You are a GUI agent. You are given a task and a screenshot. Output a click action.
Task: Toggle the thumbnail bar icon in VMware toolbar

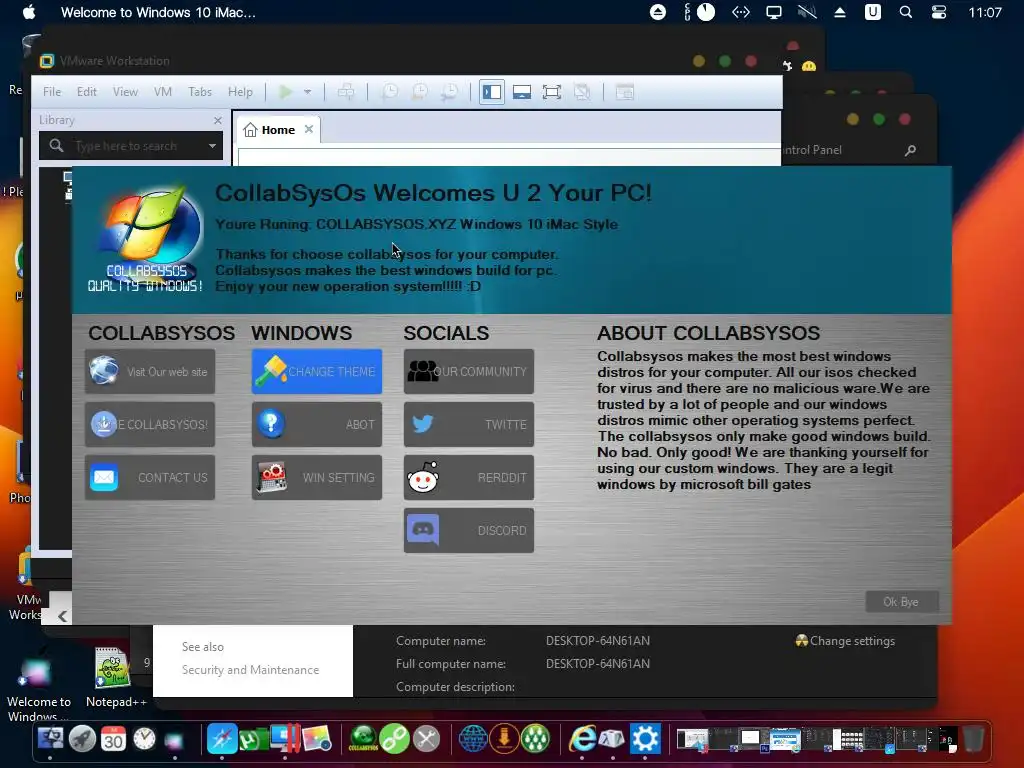point(522,92)
